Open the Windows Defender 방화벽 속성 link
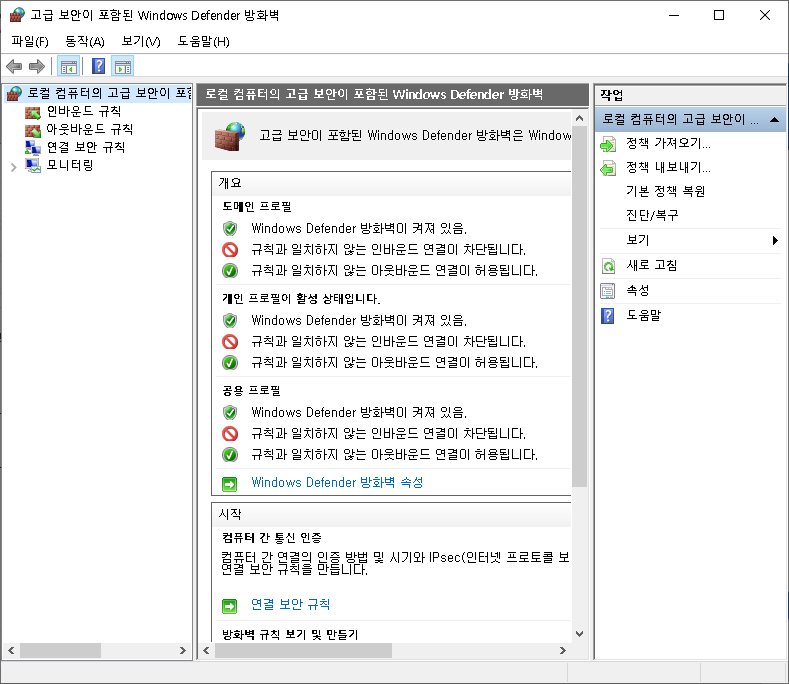This screenshot has height=684, width=789. pos(337,483)
